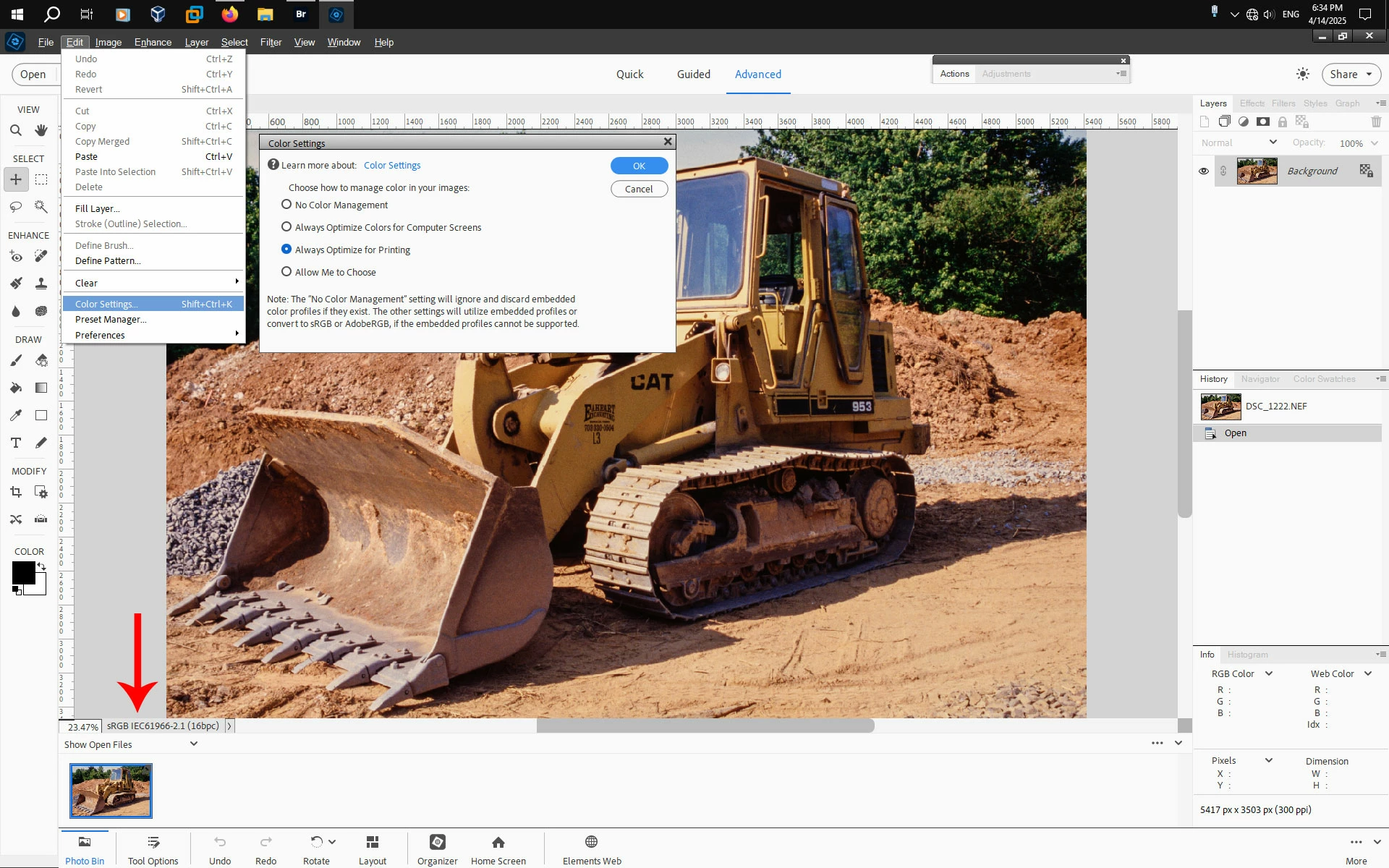Click the Layout icon in bottom bar

pos(373,848)
